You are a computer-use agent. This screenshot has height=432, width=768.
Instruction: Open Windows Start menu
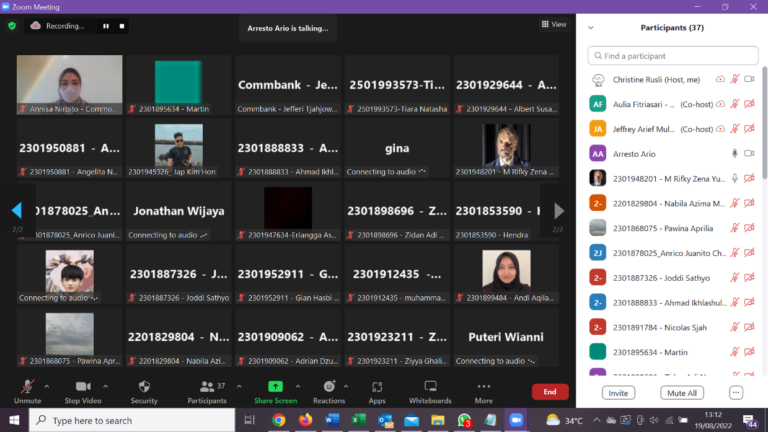[x=14, y=420]
